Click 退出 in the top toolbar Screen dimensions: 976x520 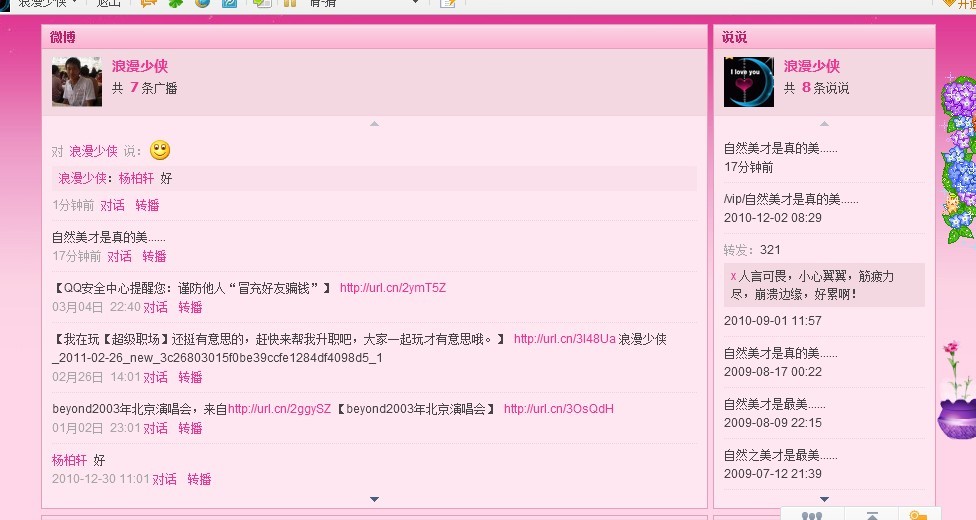coord(108,3)
